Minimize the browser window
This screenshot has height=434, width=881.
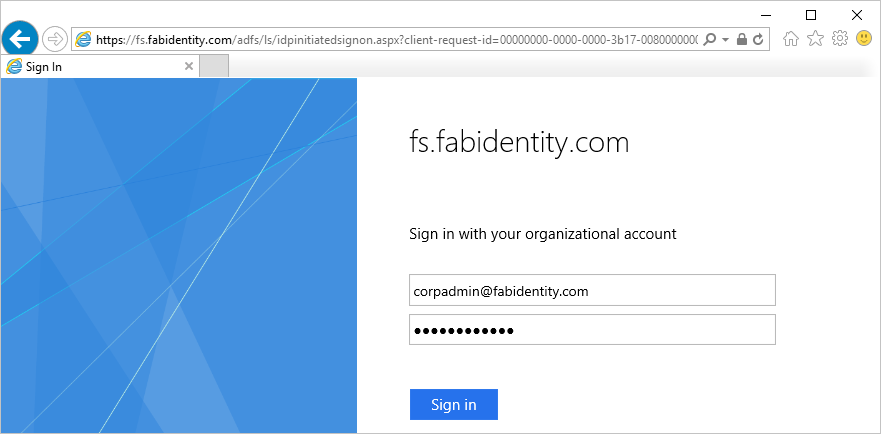coord(765,14)
